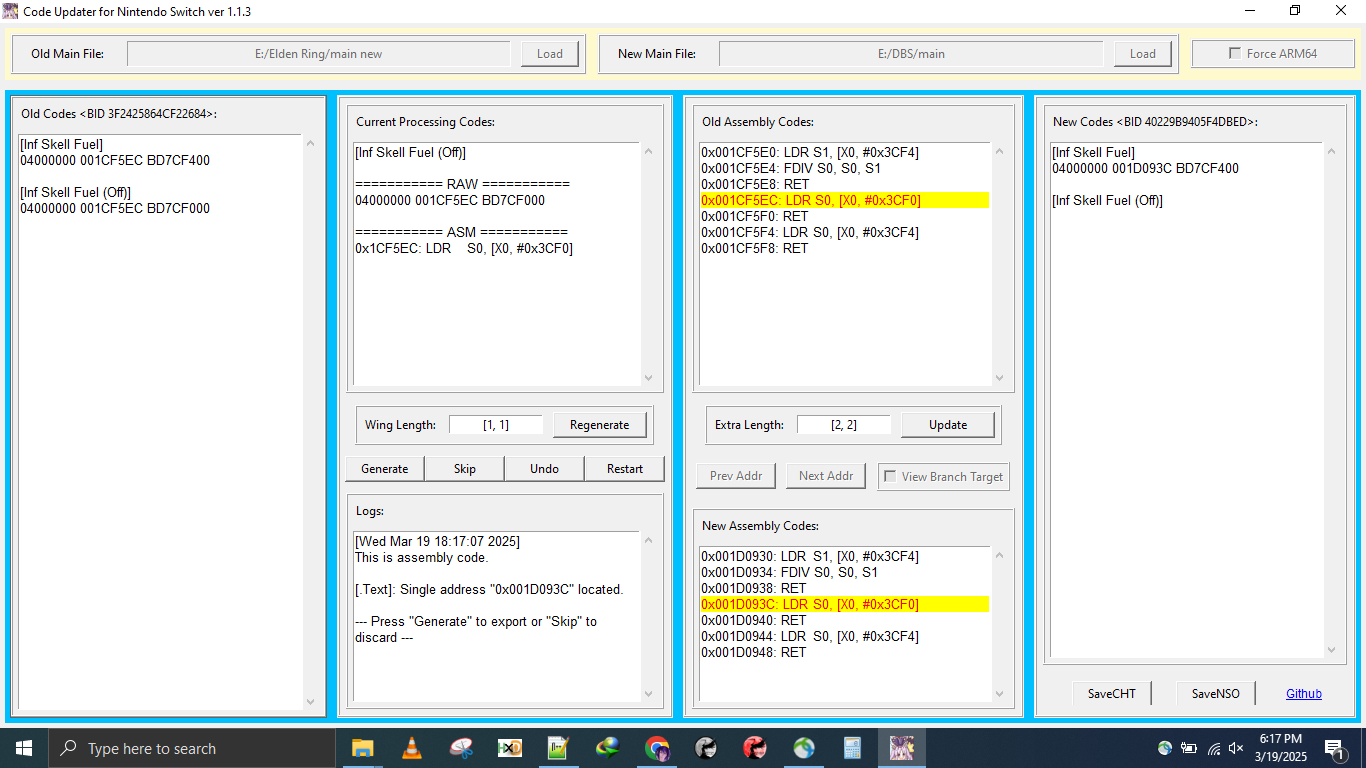
Task: Open the HxD hex editor taskbar icon
Action: 509,748
